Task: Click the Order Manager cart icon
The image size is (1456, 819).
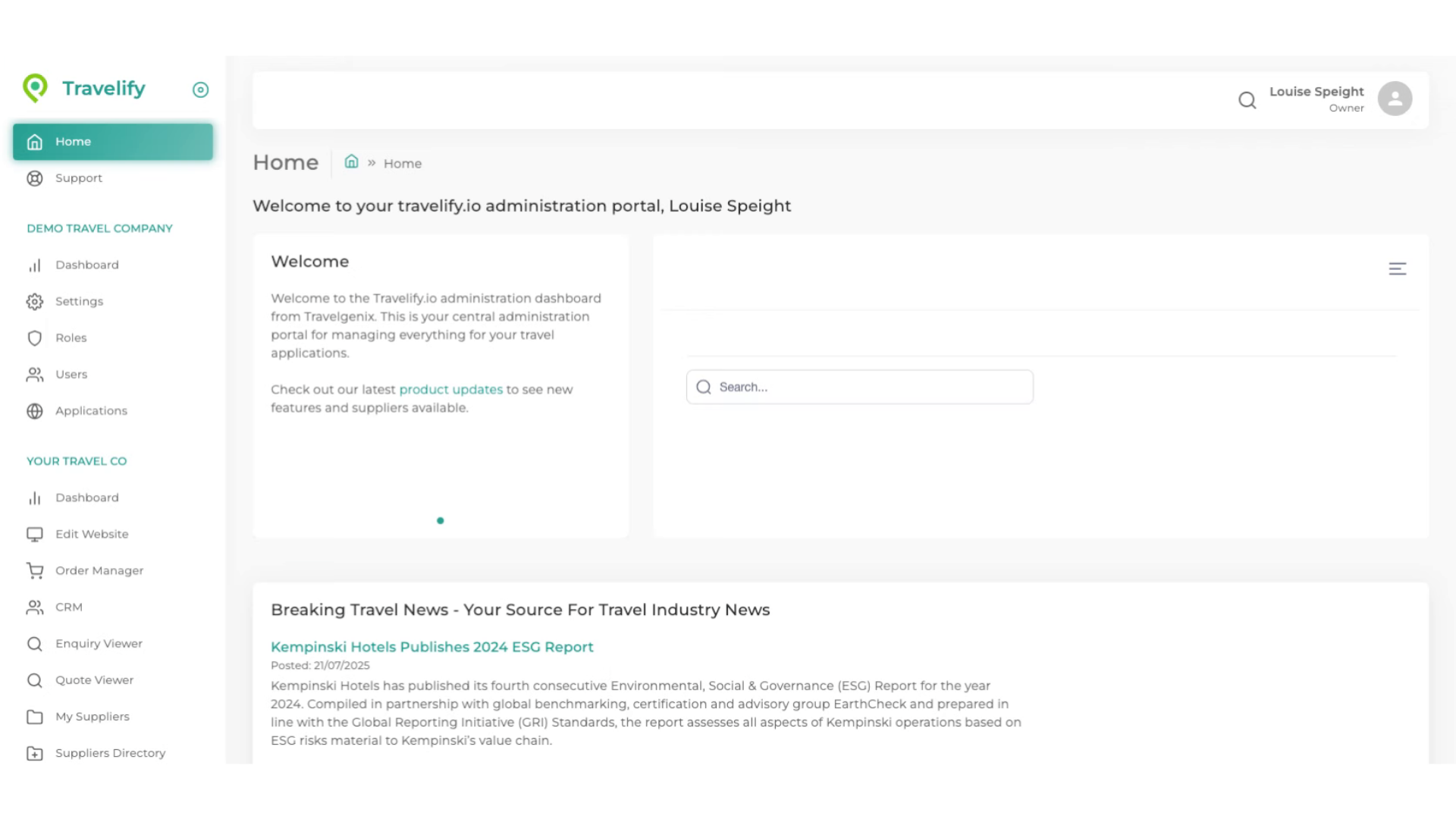Action: tap(35, 571)
